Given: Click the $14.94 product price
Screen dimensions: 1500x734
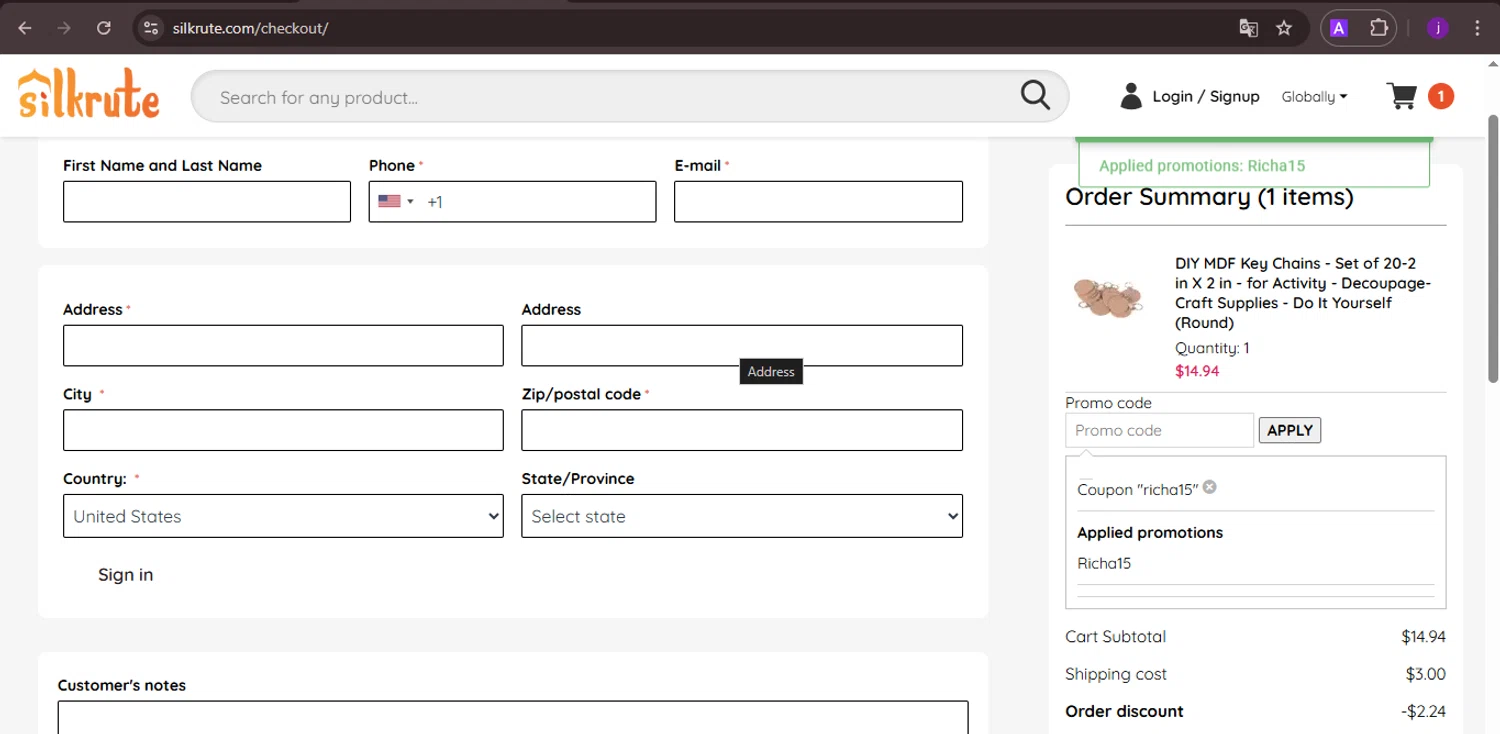Looking at the screenshot, I should (1197, 371).
